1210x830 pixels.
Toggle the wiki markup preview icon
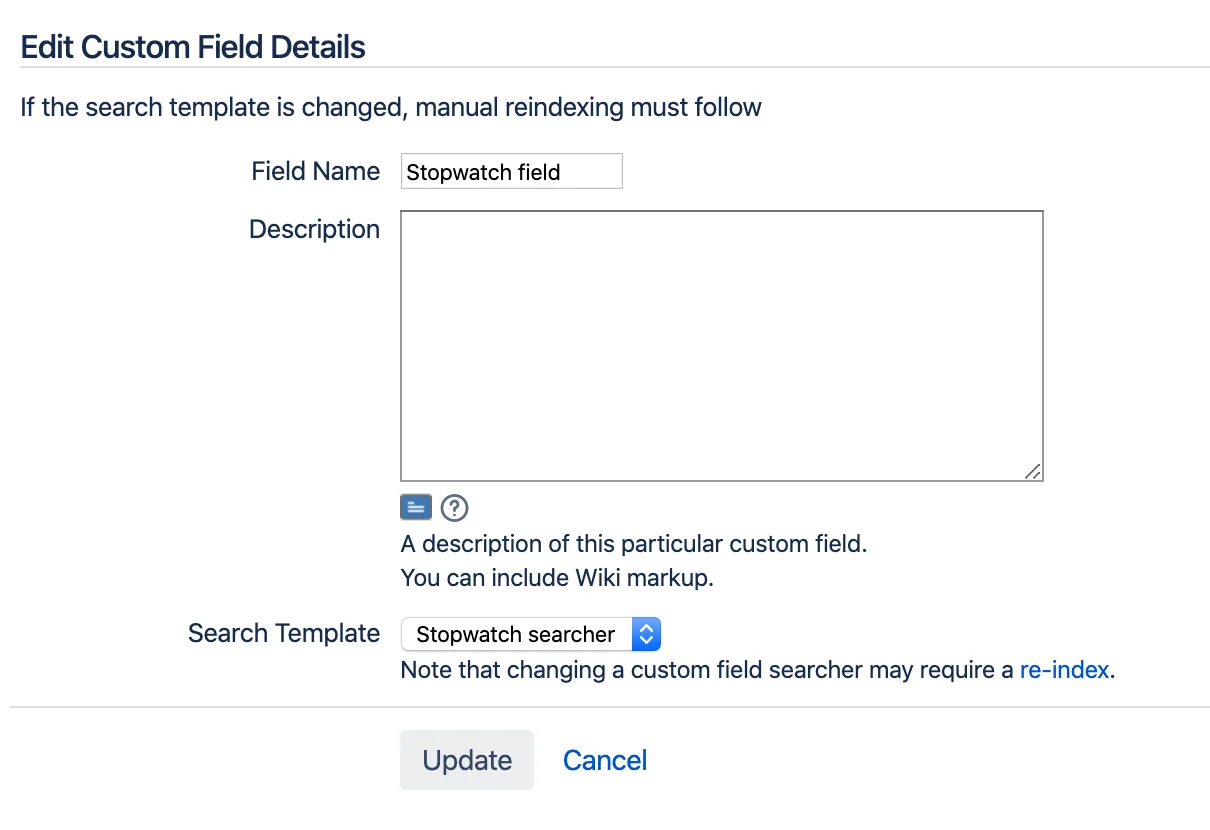point(416,508)
